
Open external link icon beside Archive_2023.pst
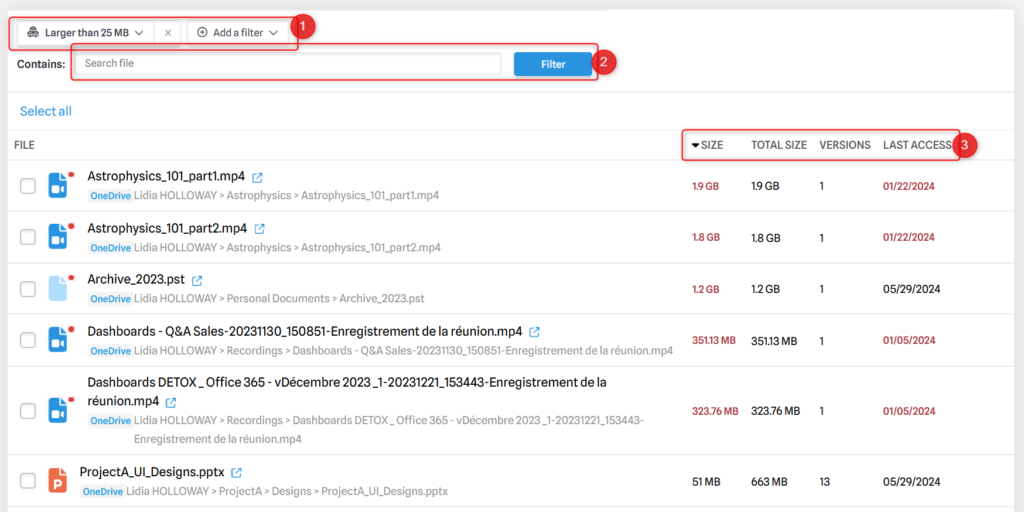click(197, 281)
